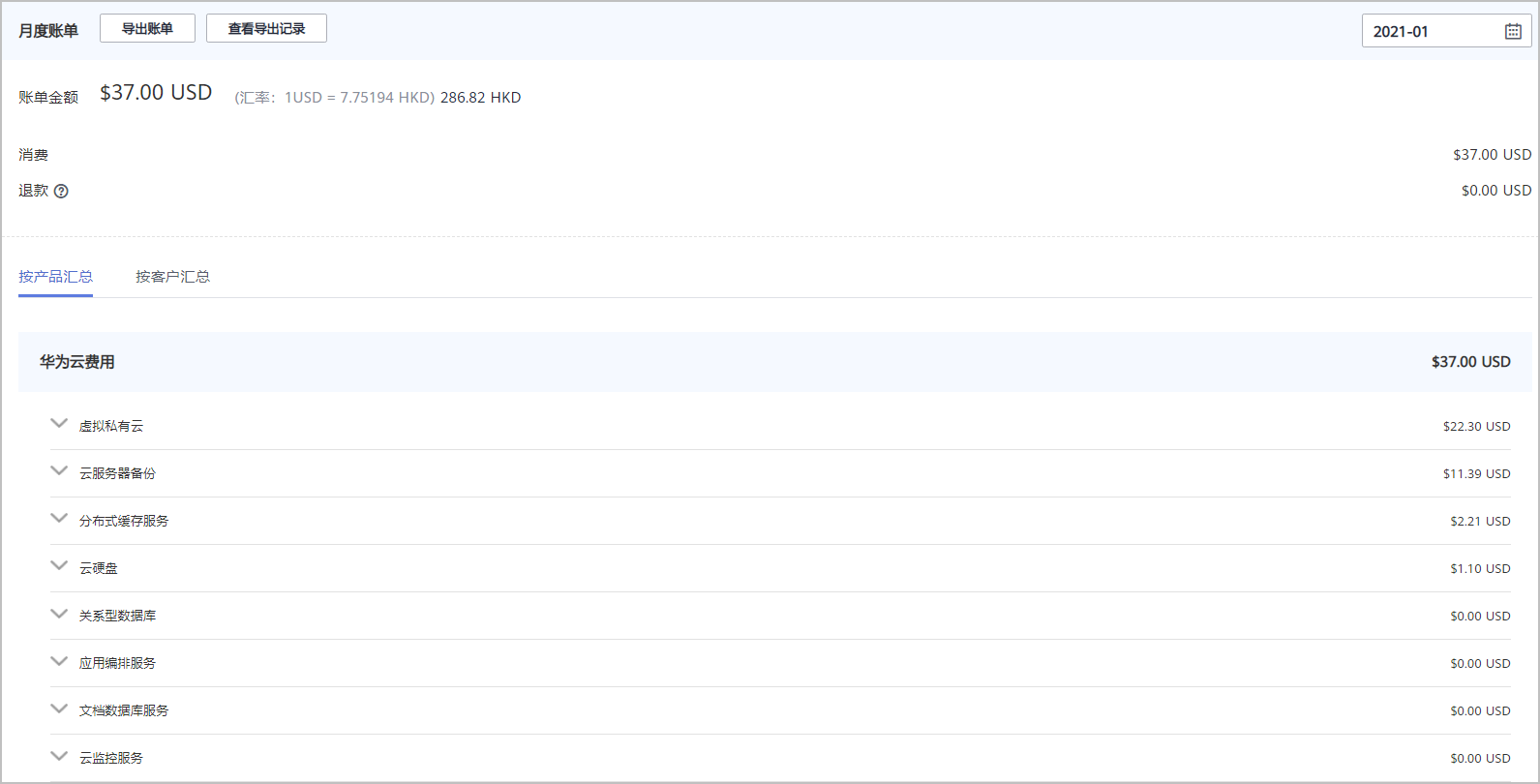The height and width of the screenshot is (784, 1540).
Task: Open 查看导出记录 export history
Action: [266, 29]
